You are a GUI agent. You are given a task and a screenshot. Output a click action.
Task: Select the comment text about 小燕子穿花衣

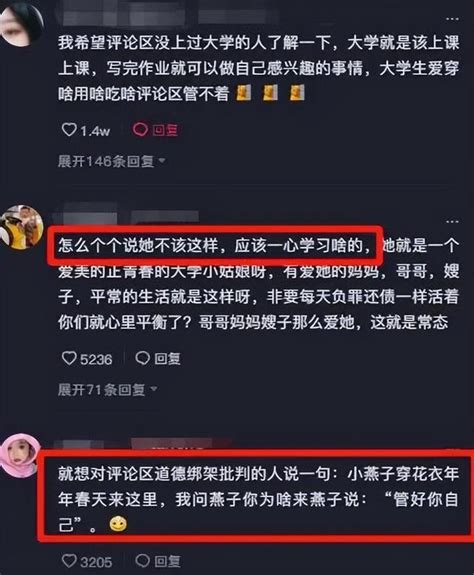(x=258, y=500)
